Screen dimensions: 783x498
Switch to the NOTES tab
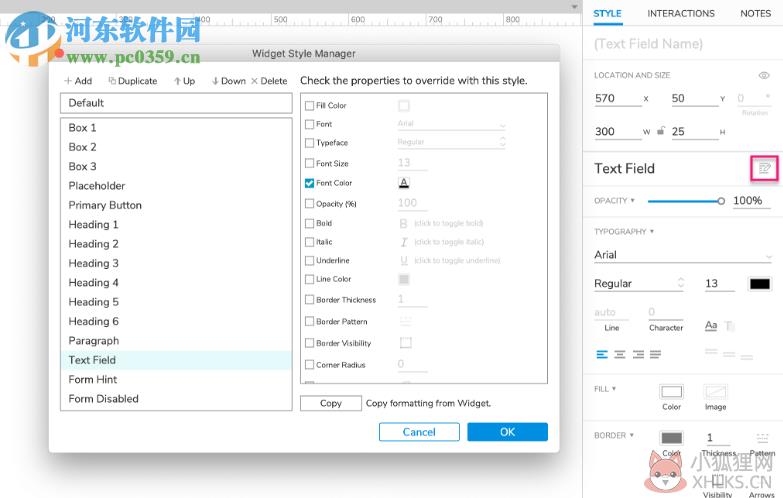click(x=756, y=13)
